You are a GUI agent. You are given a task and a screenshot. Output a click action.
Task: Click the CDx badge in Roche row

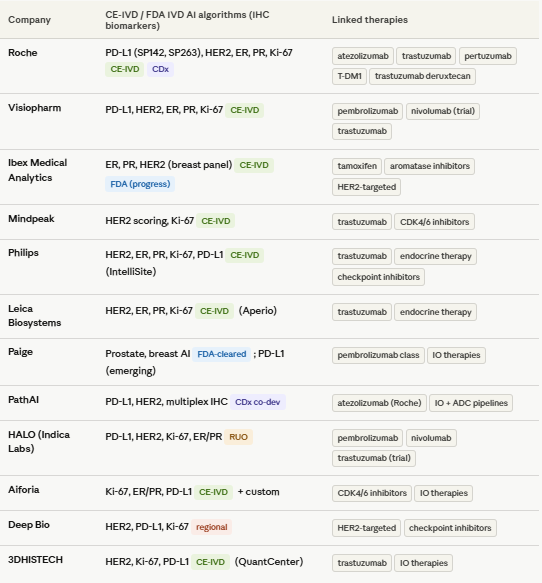point(160,69)
